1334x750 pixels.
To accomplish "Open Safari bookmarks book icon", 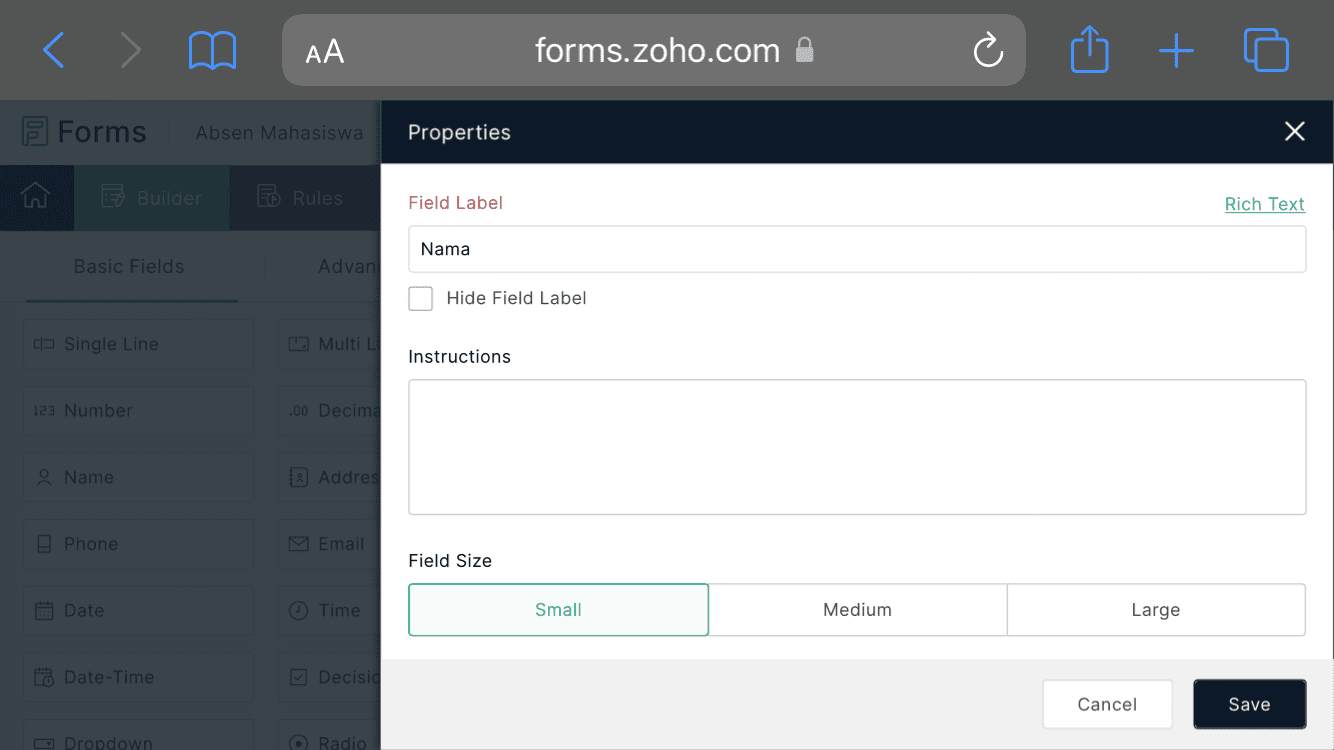I will point(212,50).
